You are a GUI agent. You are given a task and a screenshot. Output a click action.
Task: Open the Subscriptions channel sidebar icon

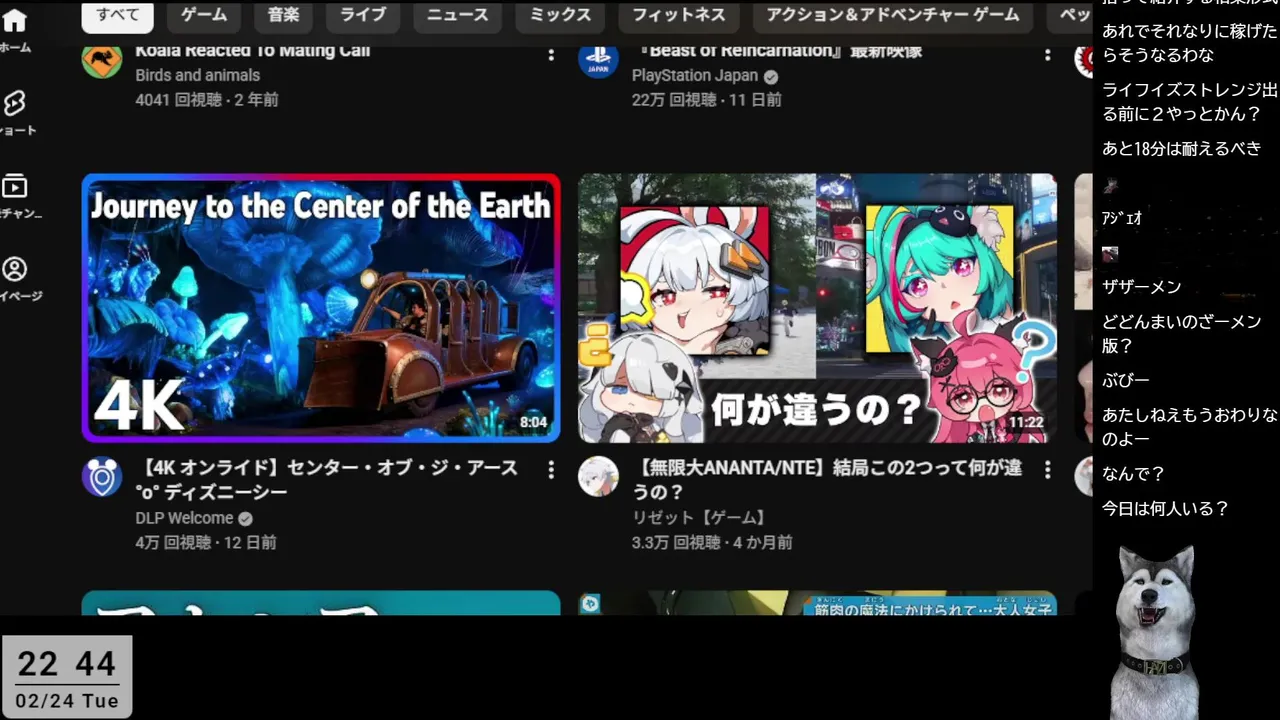14,186
